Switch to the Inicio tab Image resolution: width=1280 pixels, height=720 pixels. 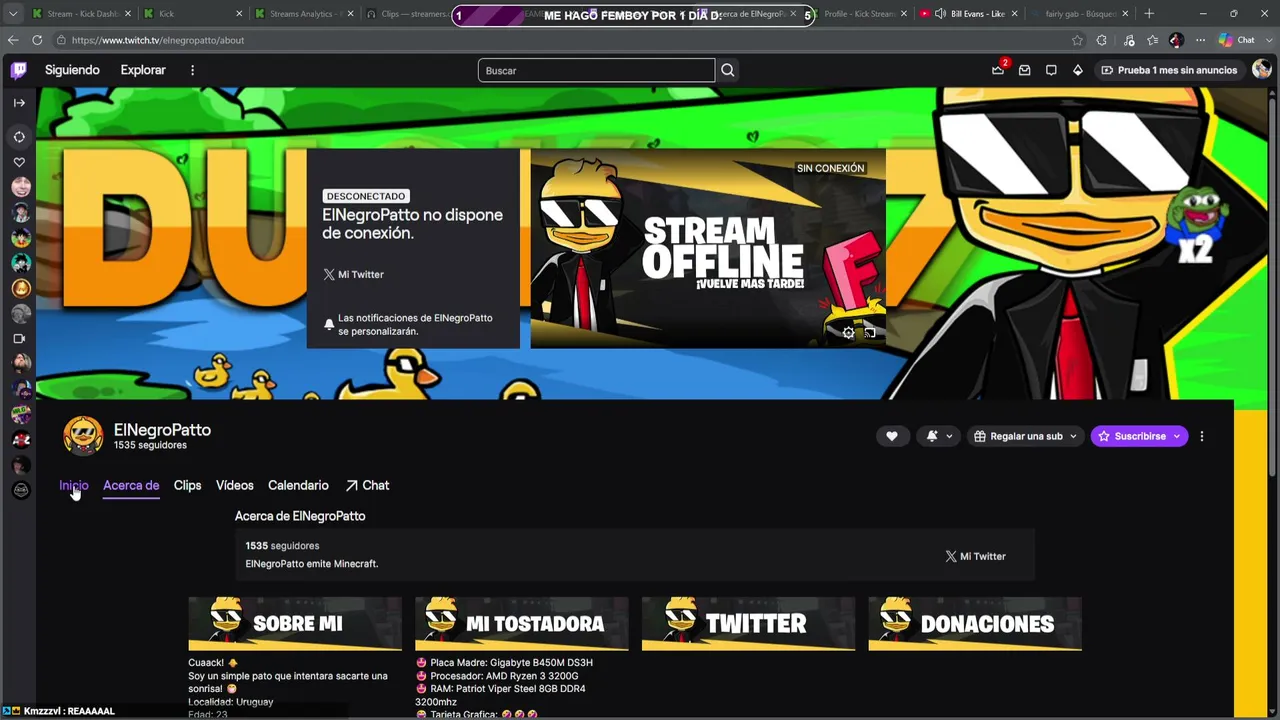(74, 485)
